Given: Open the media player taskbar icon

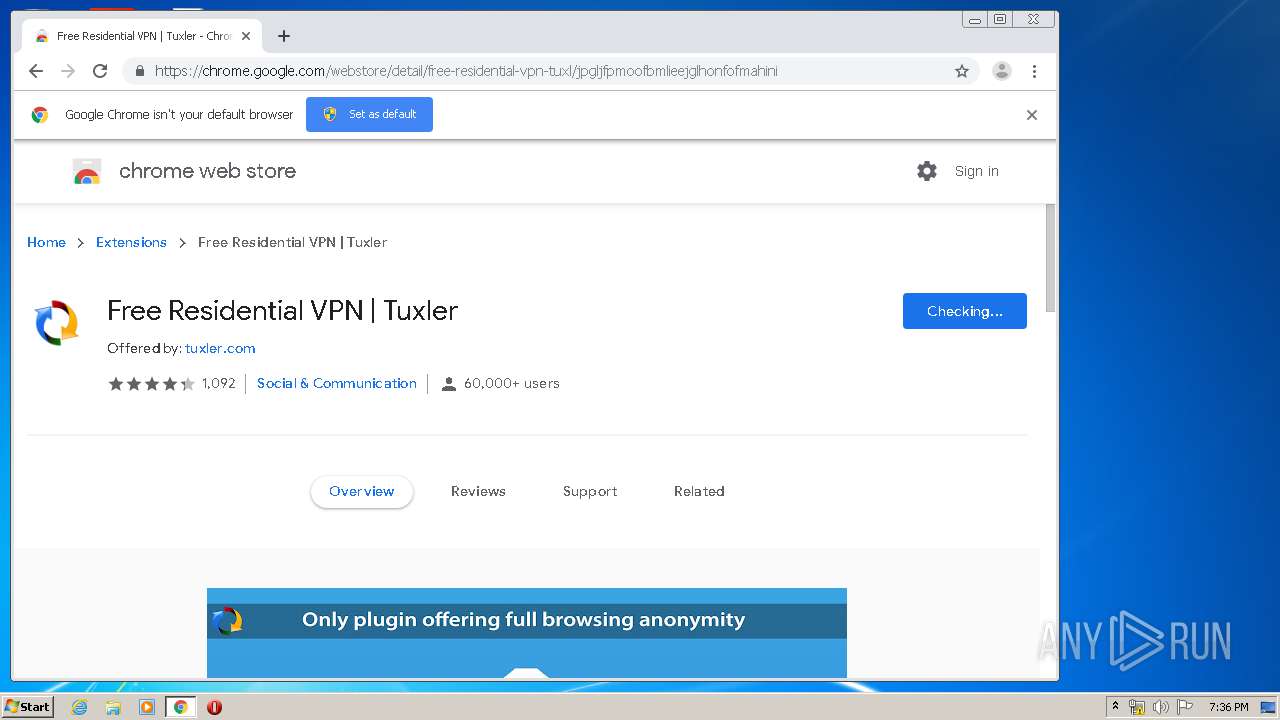Looking at the screenshot, I should pos(147,707).
